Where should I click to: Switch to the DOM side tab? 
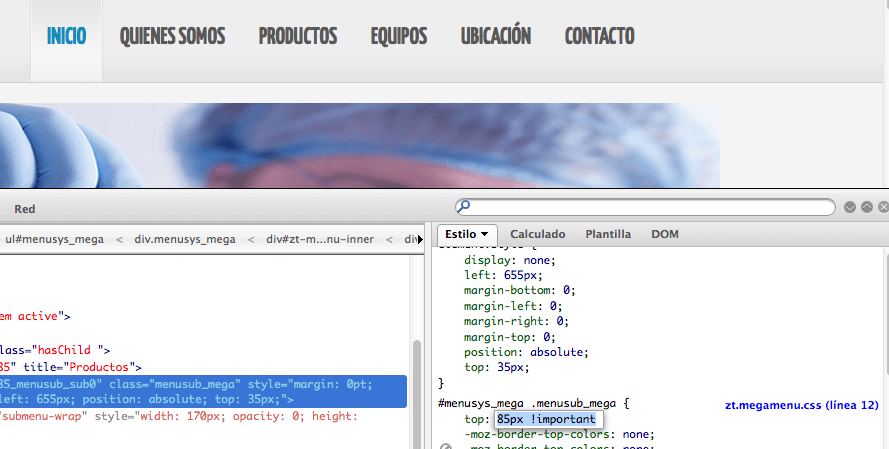(x=664, y=234)
